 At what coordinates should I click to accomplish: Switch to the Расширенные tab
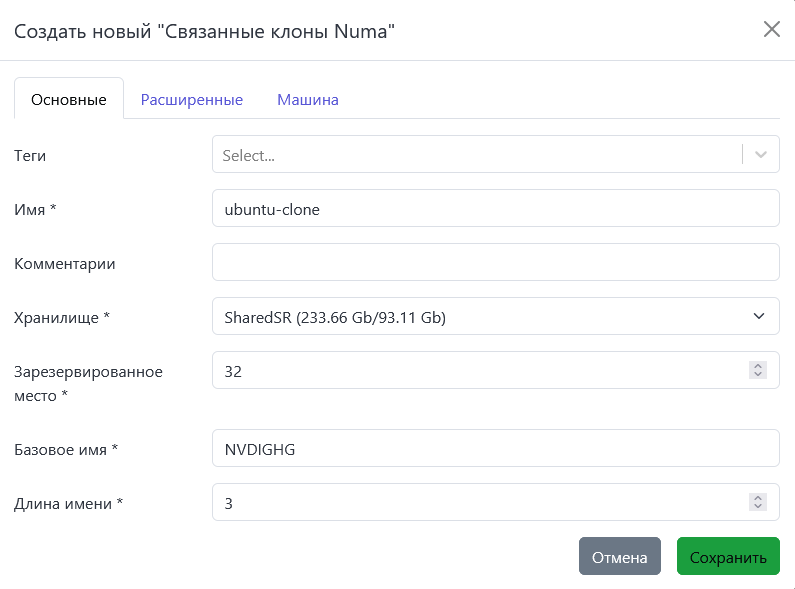pos(192,100)
